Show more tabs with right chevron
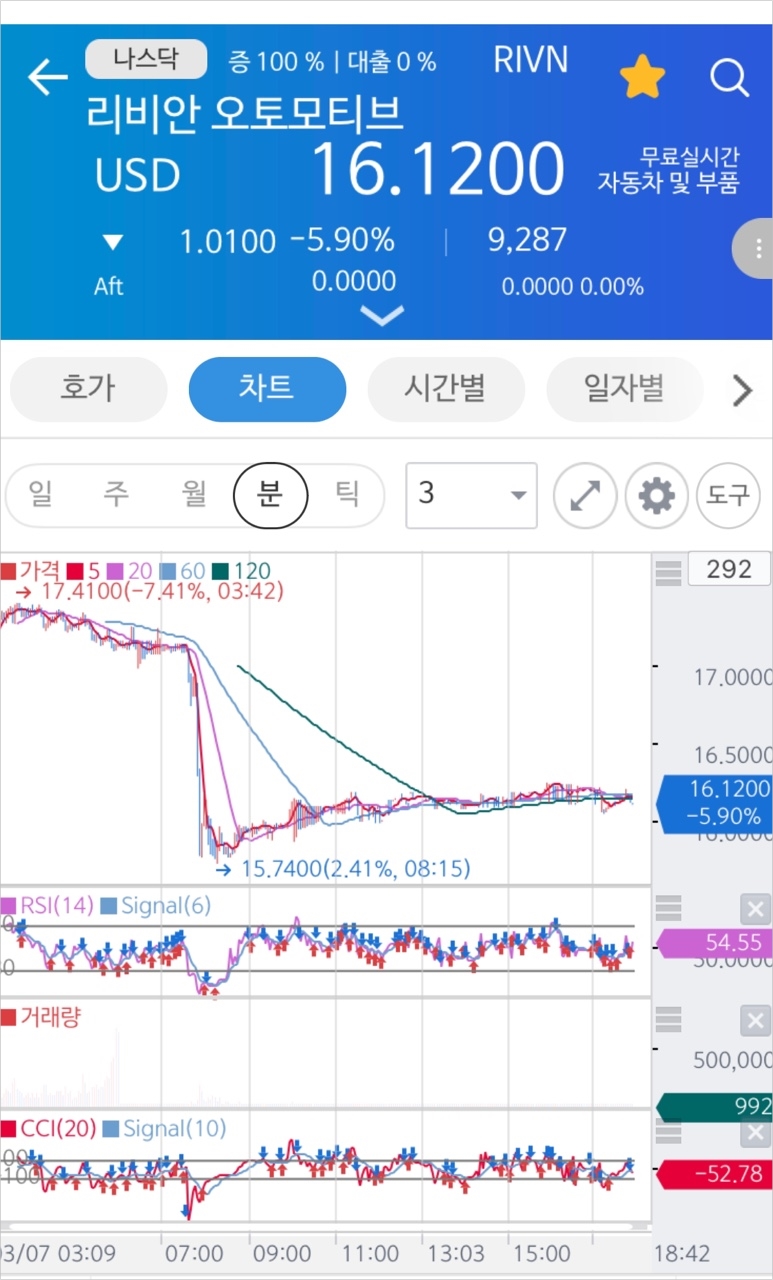773x1280 pixels. (742, 390)
